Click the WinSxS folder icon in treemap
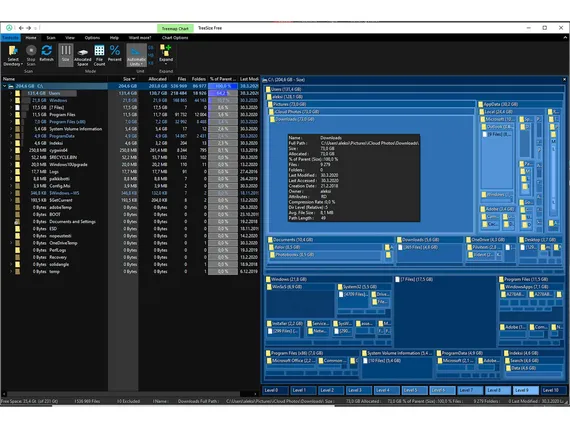This screenshot has height=428, width=570. 269,287
